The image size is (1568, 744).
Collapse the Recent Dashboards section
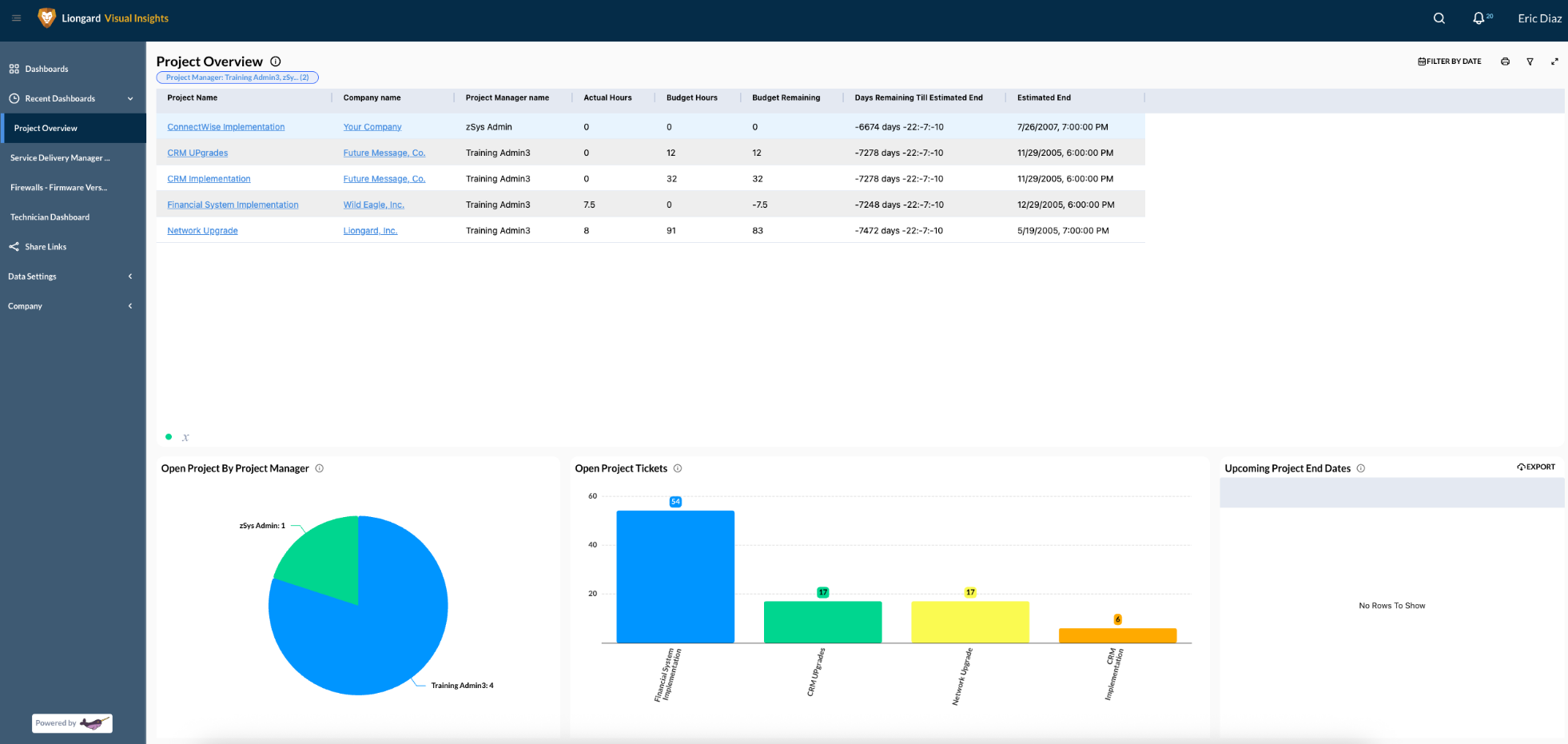click(x=130, y=99)
